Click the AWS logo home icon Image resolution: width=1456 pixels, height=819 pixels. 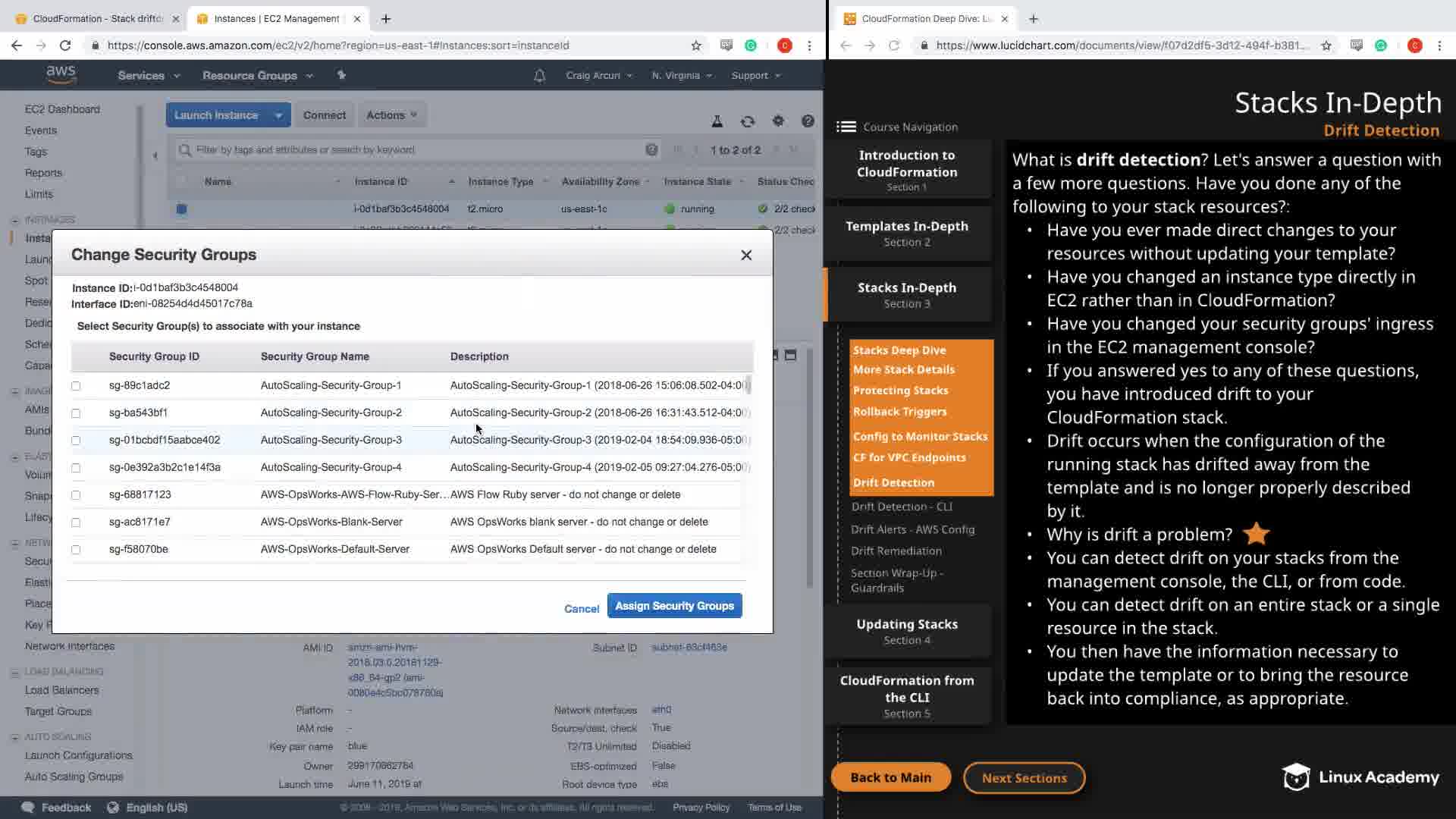click(x=61, y=74)
